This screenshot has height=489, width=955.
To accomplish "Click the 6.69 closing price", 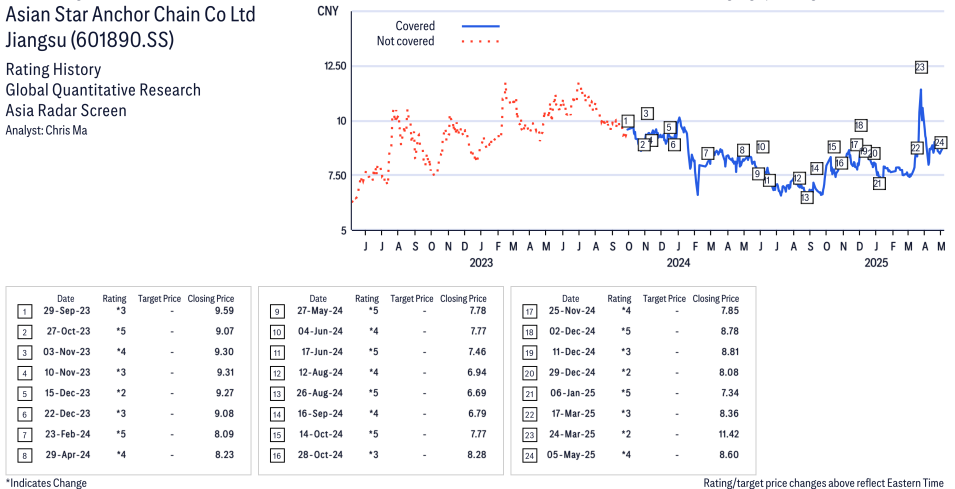I will click(x=478, y=393).
